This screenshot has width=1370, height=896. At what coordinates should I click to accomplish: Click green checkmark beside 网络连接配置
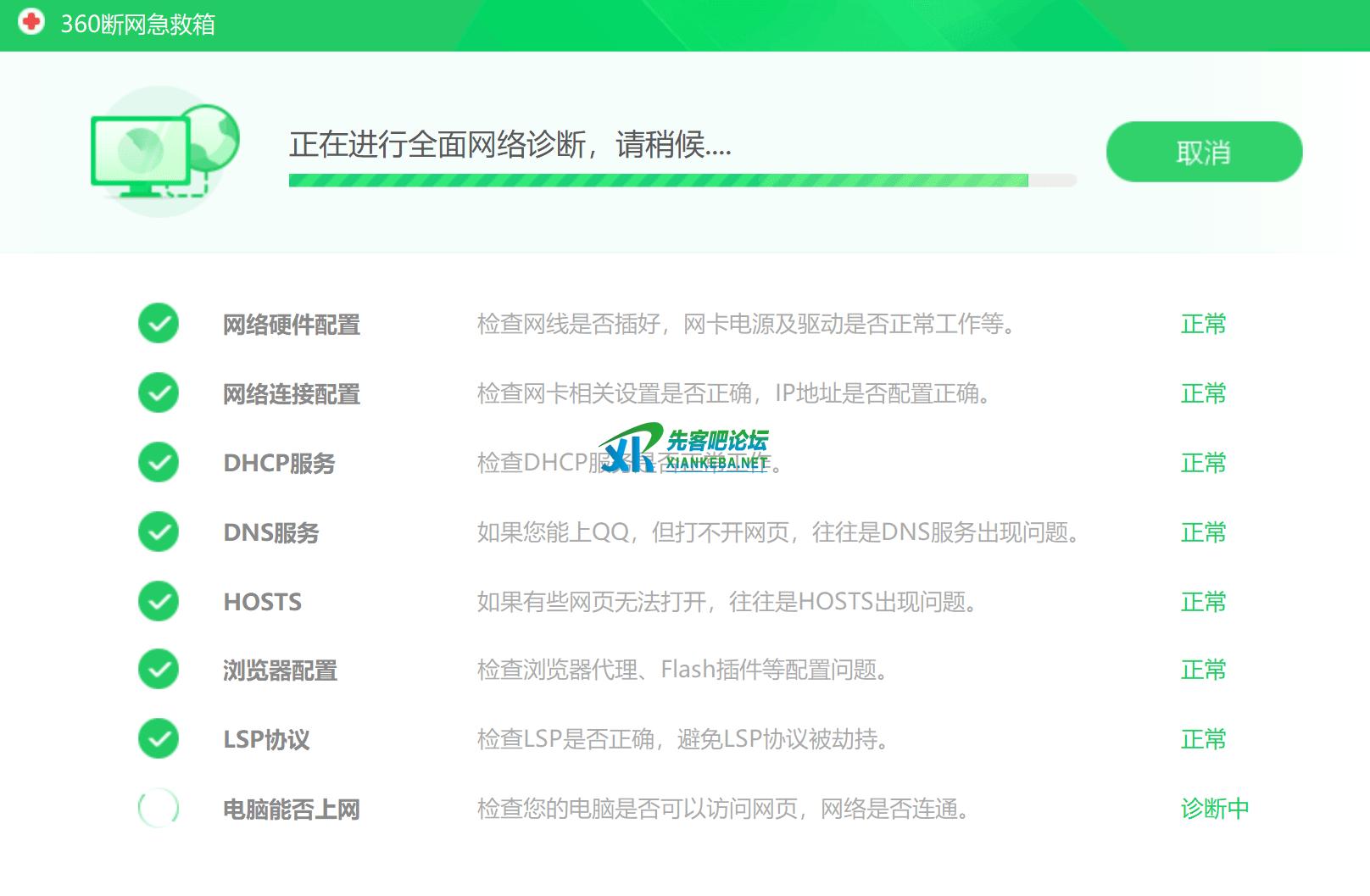tap(159, 393)
